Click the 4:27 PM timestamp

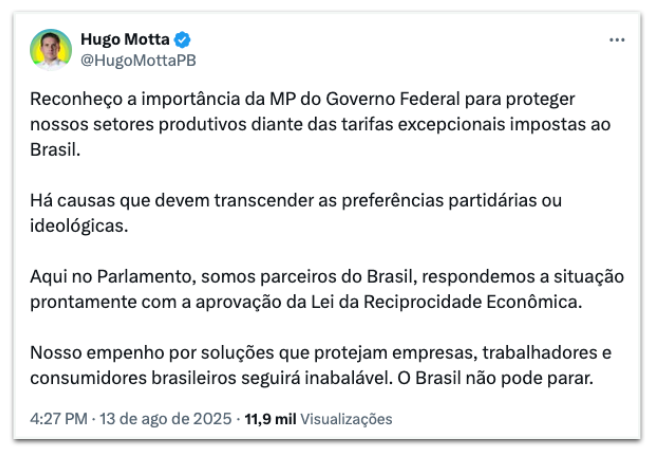click(59, 419)
